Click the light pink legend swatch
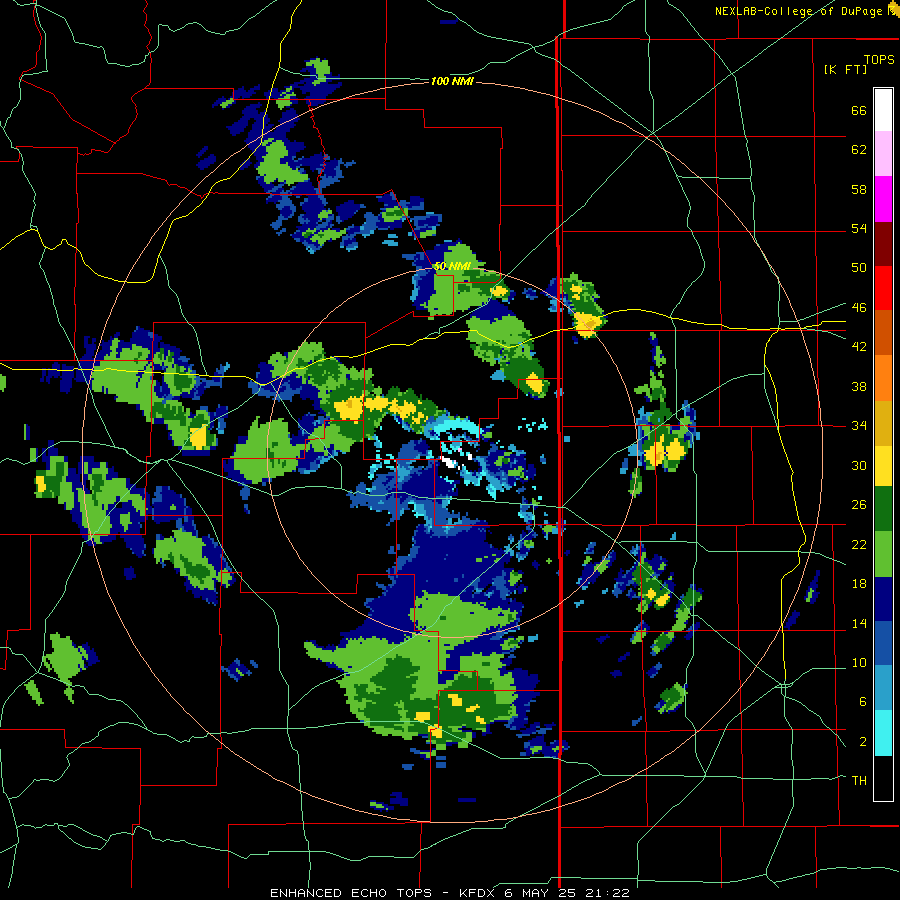Screen dimensions: 900x900 (x=883, y=153)
